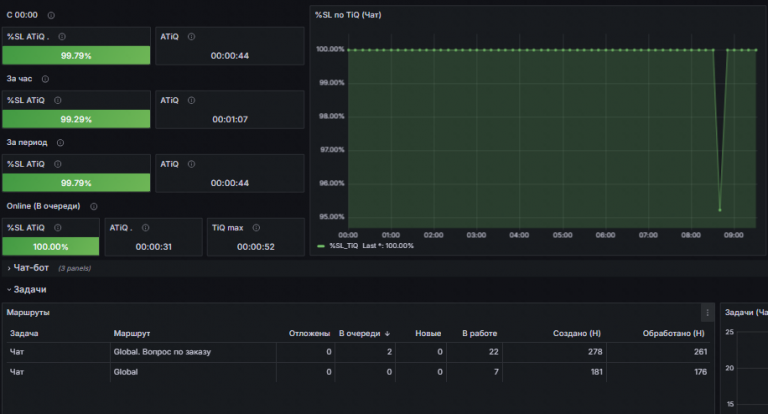Image resolution: width=768 pixels, height=414 pixels.
Task: Click info icon beside За час heading
Action: pos(45,79)
